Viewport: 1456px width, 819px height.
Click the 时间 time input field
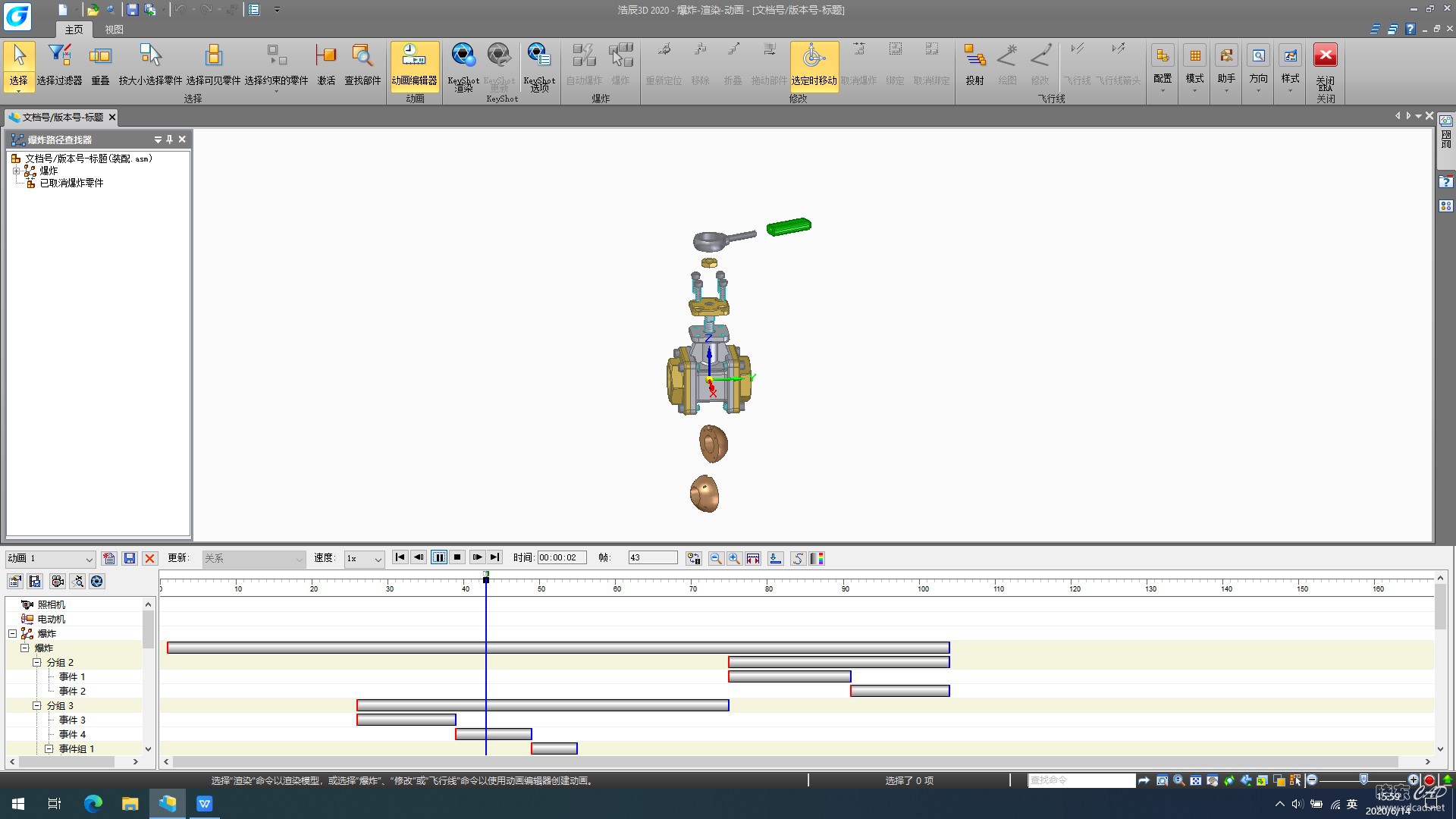click(x=562, y=558)
